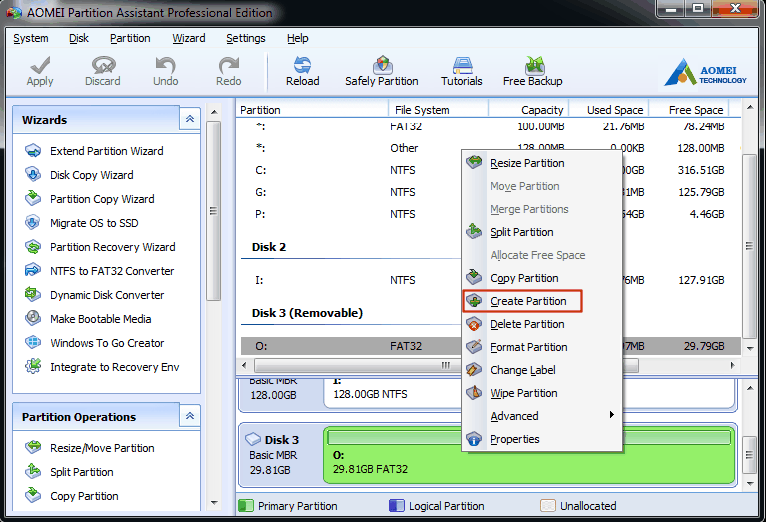Screen dimensions: 766x522
Task: Click Split Partition in Partition Operations panel
Action: pos(82,472)
